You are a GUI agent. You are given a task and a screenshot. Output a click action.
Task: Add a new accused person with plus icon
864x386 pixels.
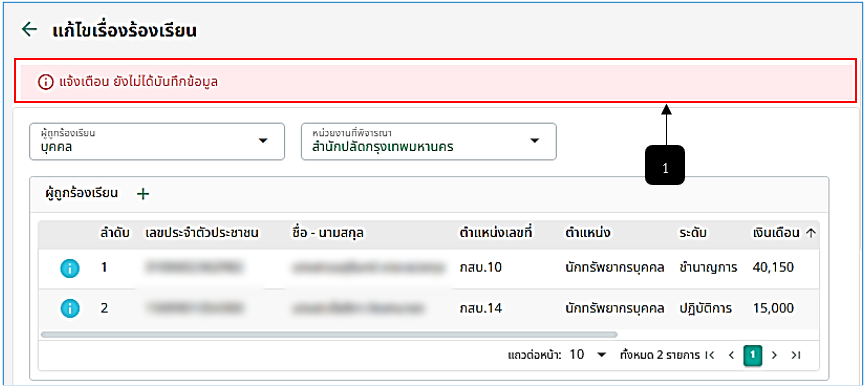tap(143, 194)
